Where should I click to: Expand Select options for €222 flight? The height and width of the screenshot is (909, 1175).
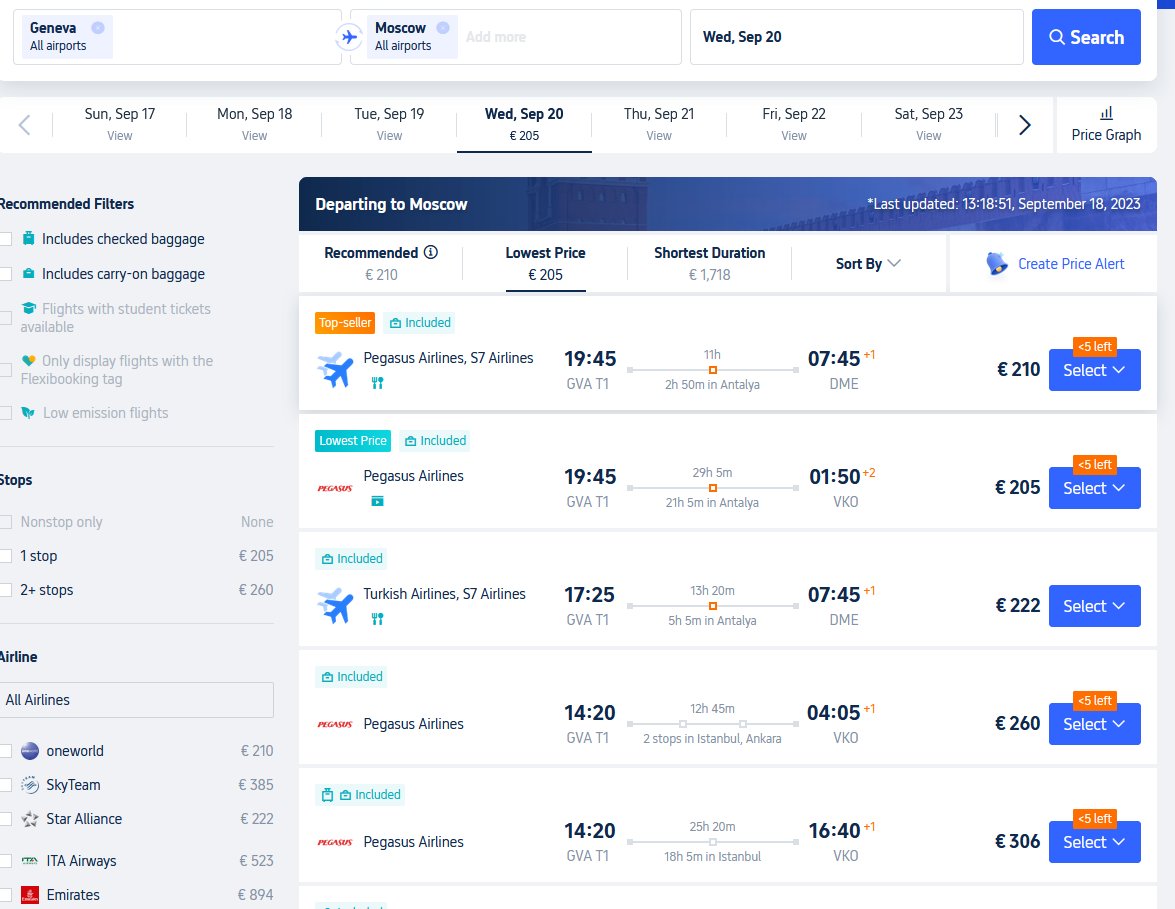1094,606
